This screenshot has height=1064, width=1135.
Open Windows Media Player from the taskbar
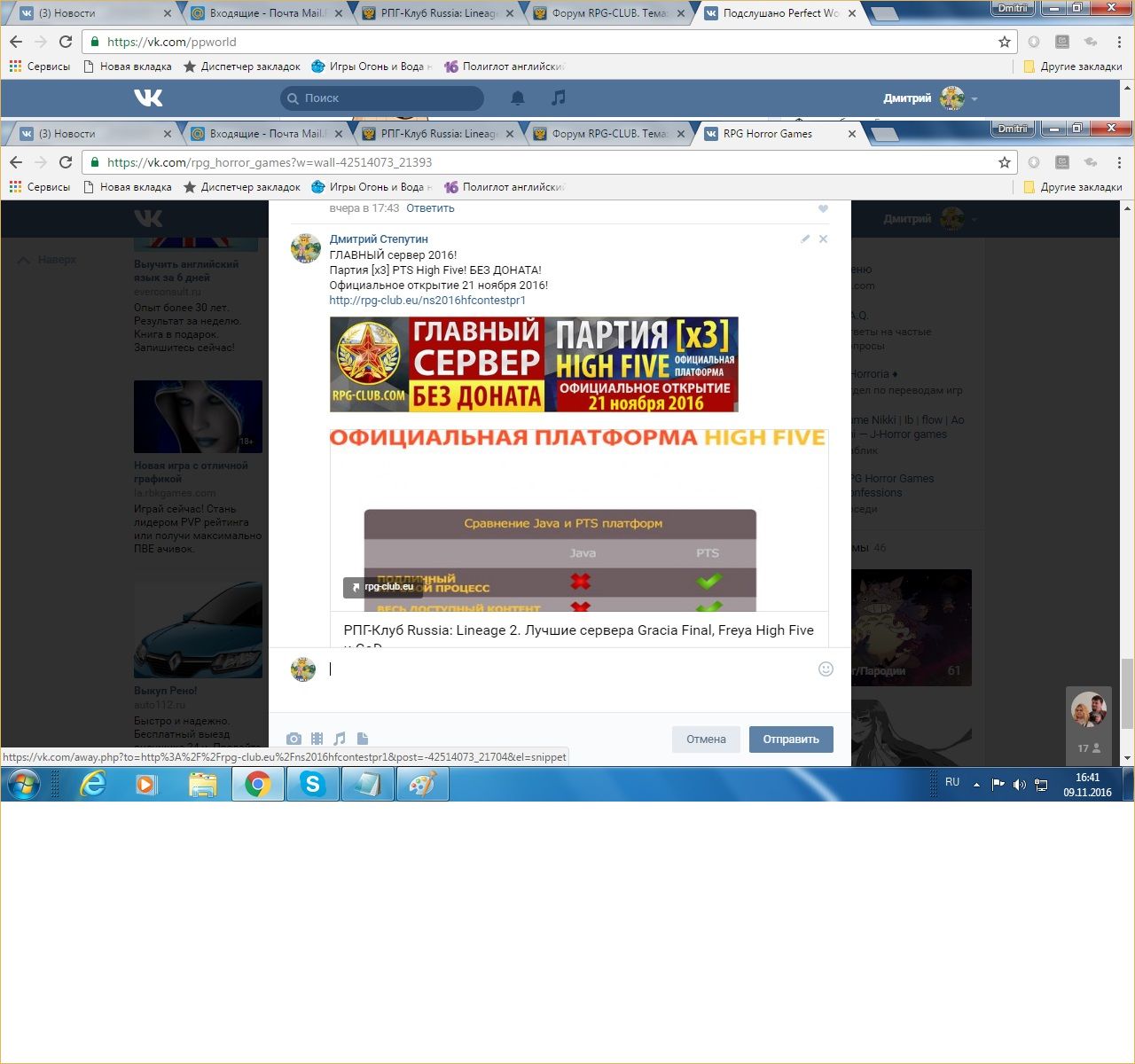coord(146,785)
